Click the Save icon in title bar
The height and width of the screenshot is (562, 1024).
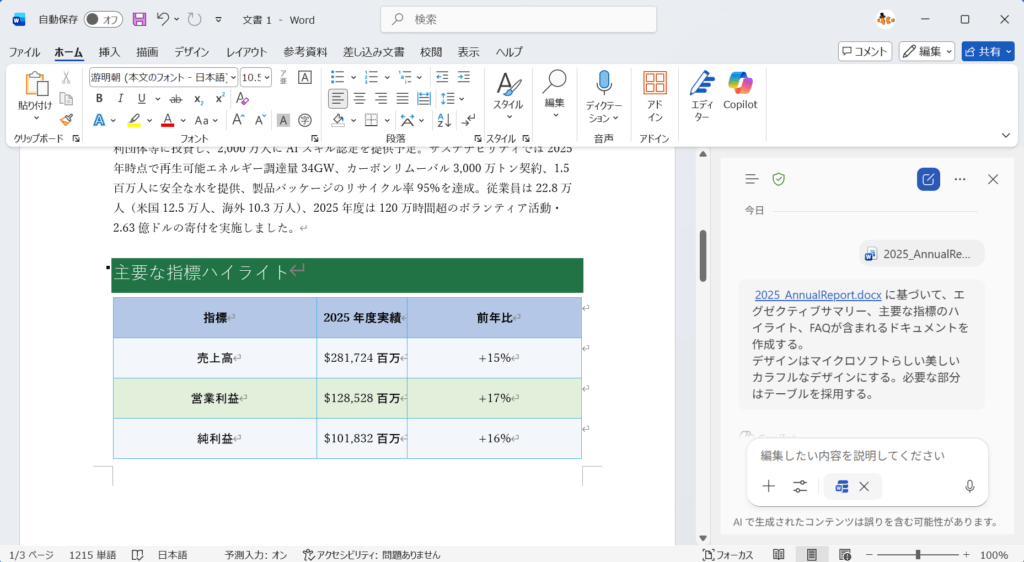pos(139,19)
